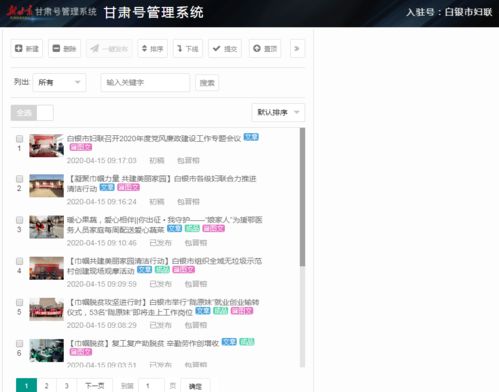This screenshot has height=392, width=499.
Task: Open article 【巾帼共建美丽家园清洁行动】
Action: coord(164,266)
